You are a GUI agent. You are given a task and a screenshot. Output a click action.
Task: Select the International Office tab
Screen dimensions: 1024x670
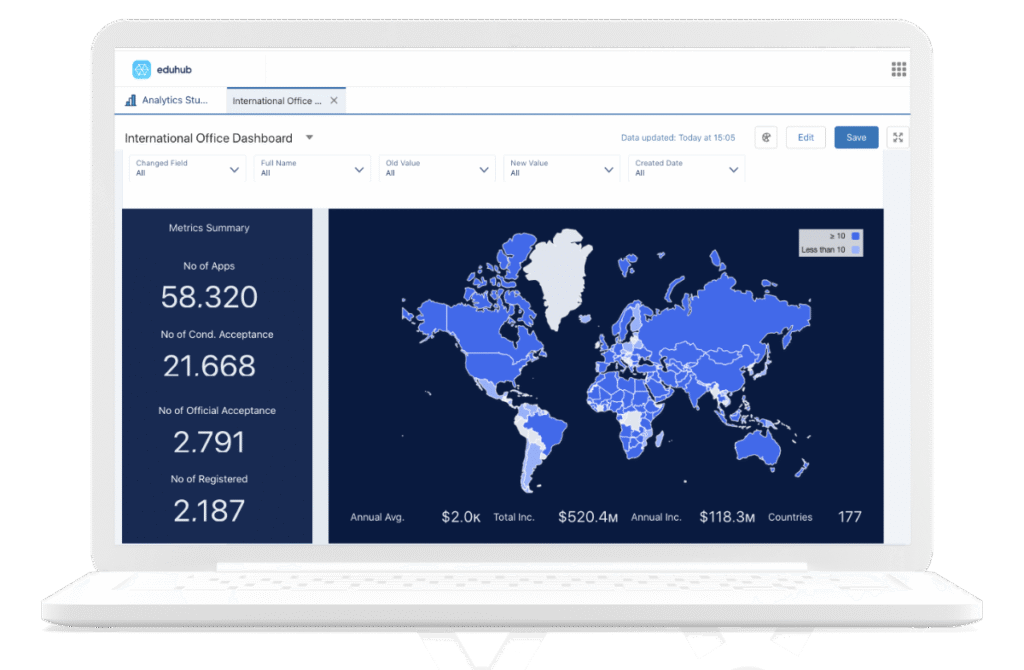[277, 100]
